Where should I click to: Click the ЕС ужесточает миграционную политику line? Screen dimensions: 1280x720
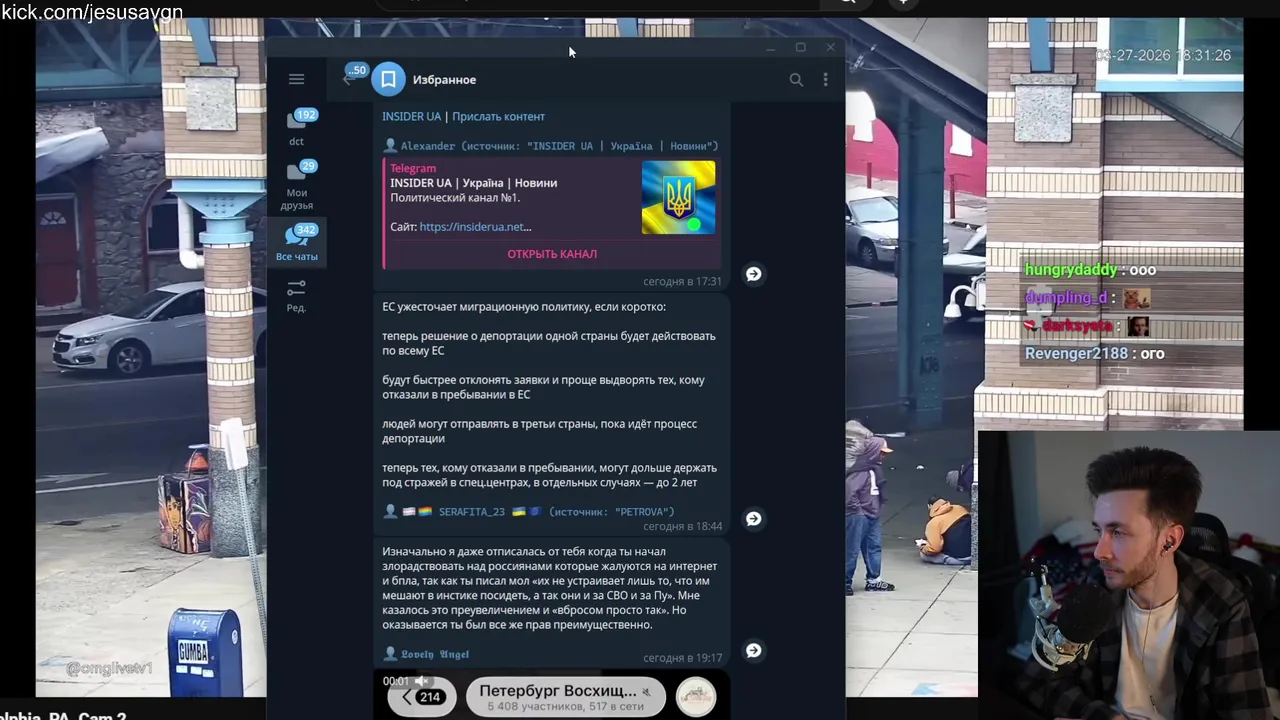(524, 307)
